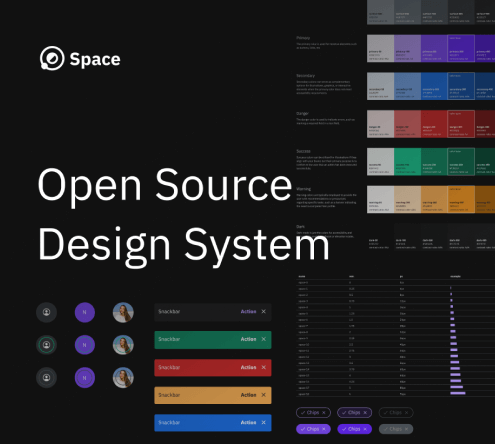The width and height of the screenshot is (495, 444).
Task: Remove the outlined dark-purple Chips via its X
Action: (365, 413)
